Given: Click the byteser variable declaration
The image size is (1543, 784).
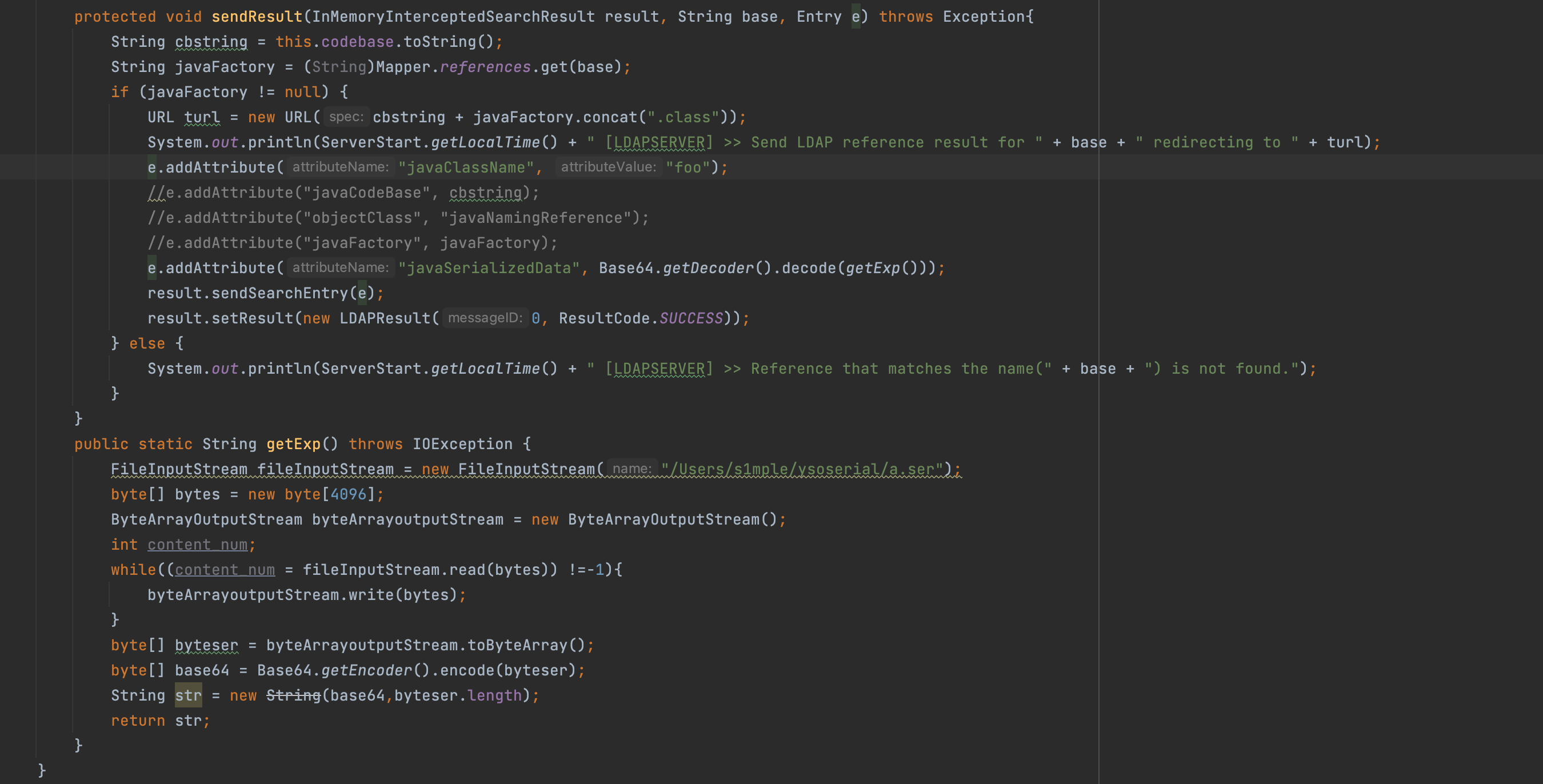Looking at the screenshot, I should (206, 646).
